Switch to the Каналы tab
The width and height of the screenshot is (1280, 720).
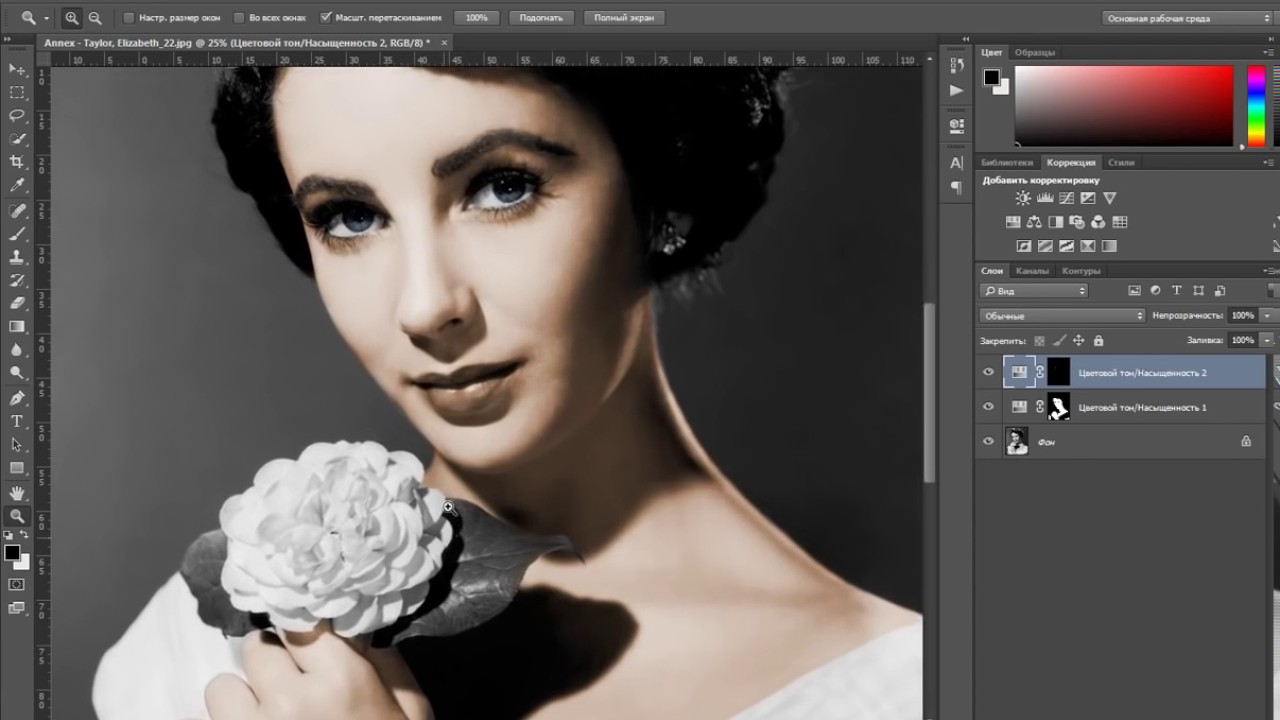(1032, 271)
